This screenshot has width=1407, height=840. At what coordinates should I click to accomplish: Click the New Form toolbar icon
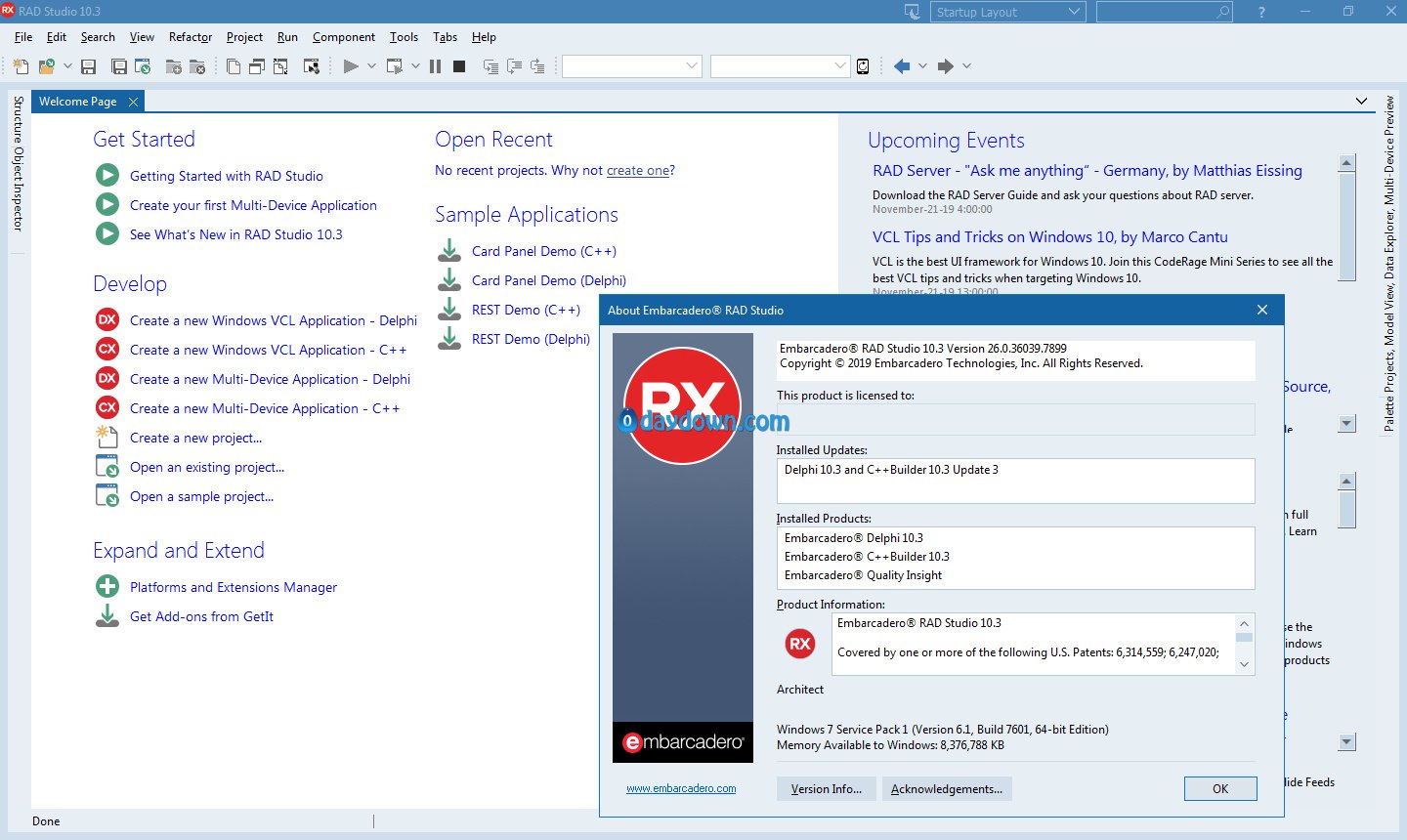click(x=312, y=66)
